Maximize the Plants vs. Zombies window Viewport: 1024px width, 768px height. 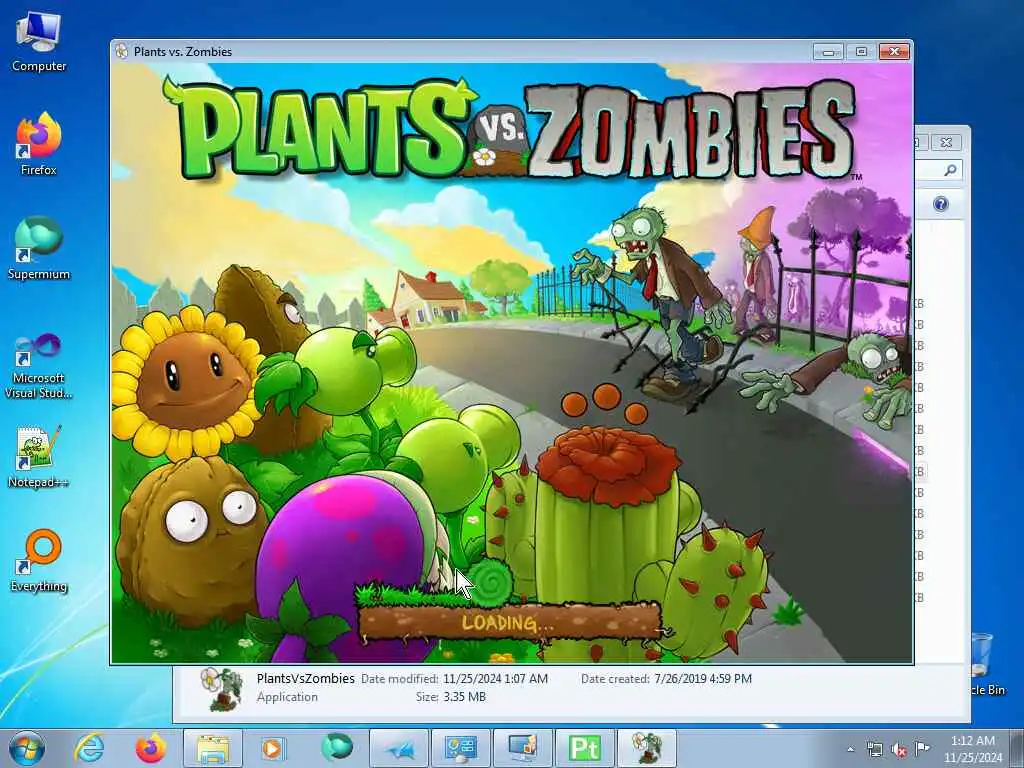point(861,52)
